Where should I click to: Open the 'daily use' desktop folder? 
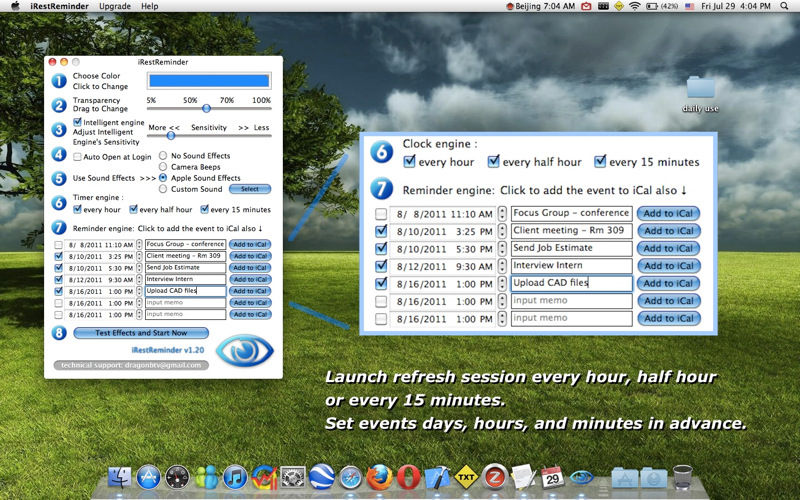click(x=701, y=94)
